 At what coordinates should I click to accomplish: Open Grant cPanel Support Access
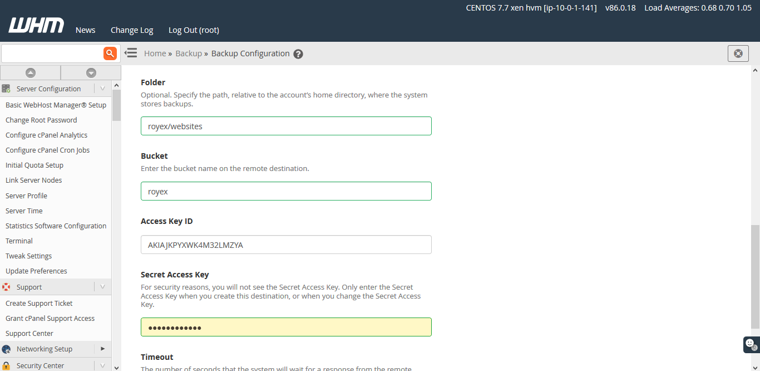click(x=50, y=318)
